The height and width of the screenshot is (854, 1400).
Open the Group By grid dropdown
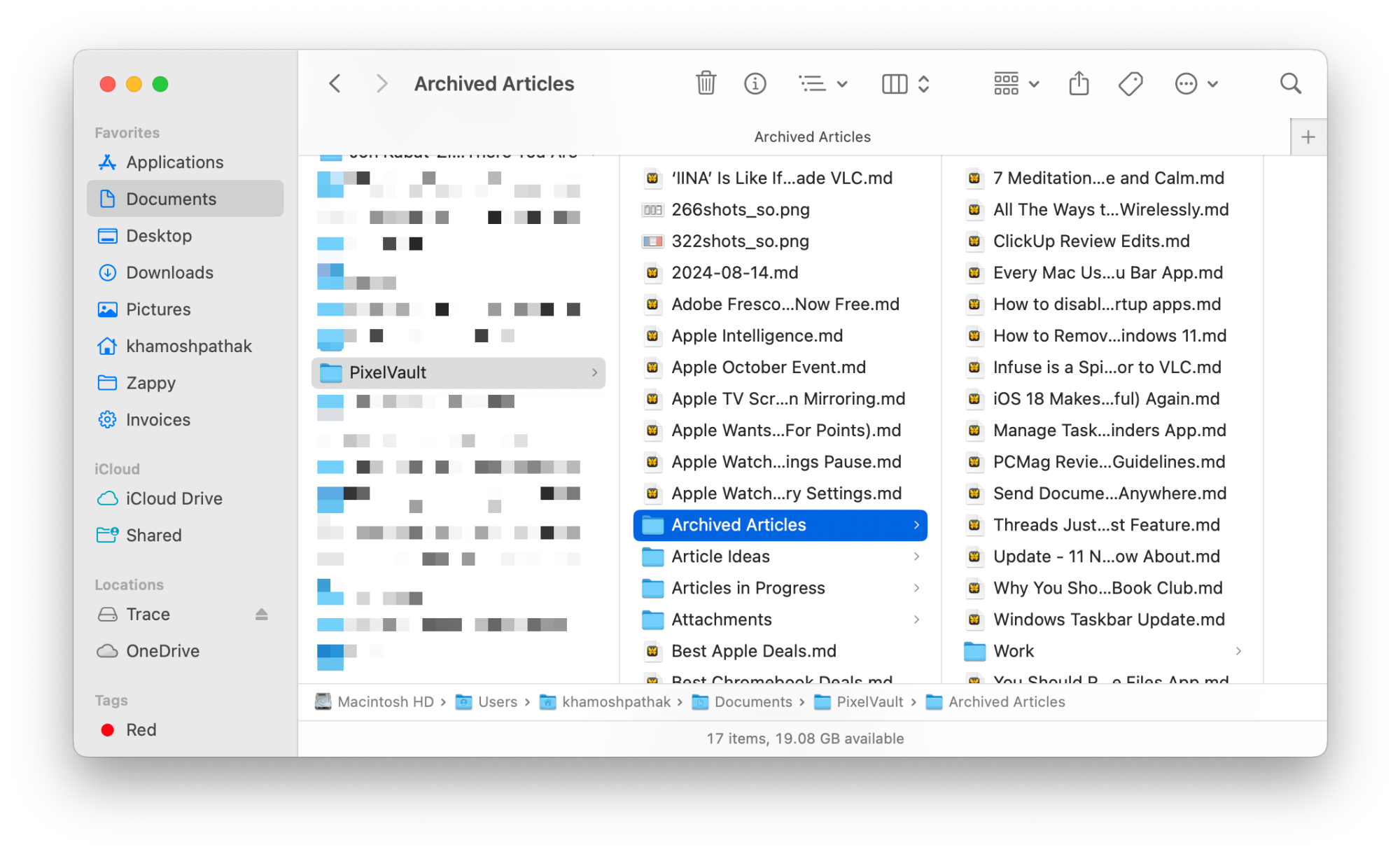point(1016,84)
